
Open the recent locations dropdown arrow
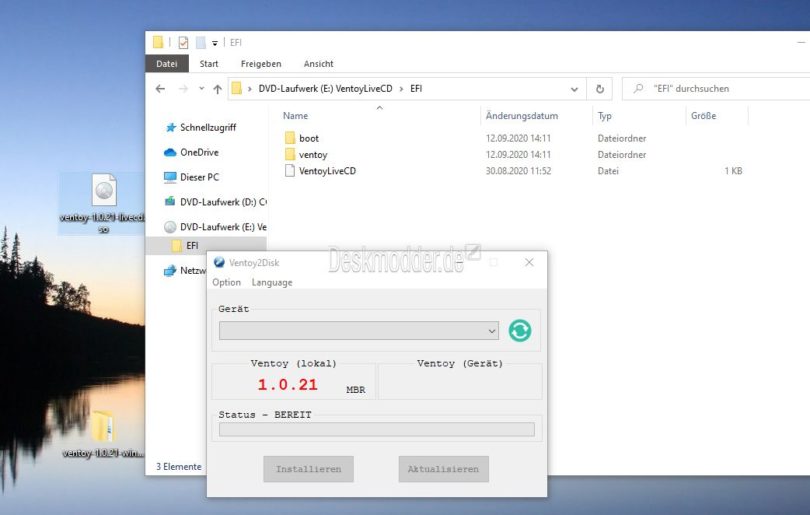pos(201,88)
